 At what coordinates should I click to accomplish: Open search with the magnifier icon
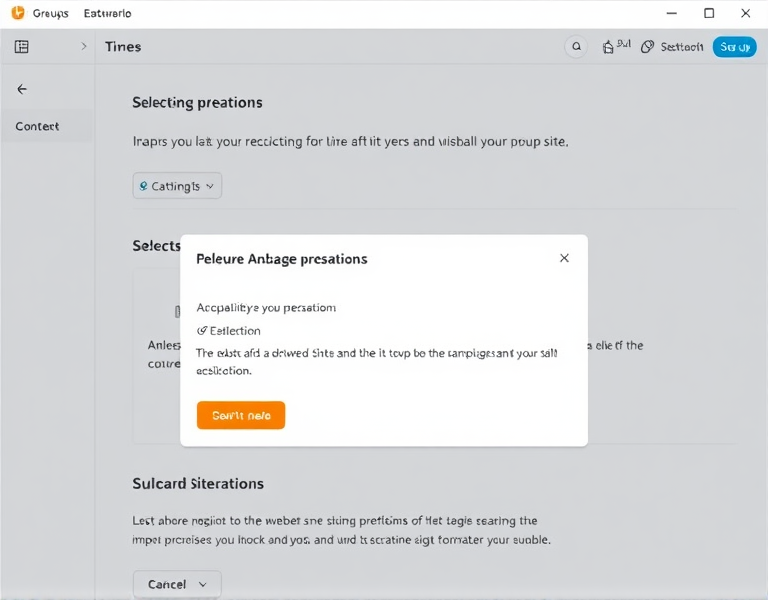click(x=576, y=47)
